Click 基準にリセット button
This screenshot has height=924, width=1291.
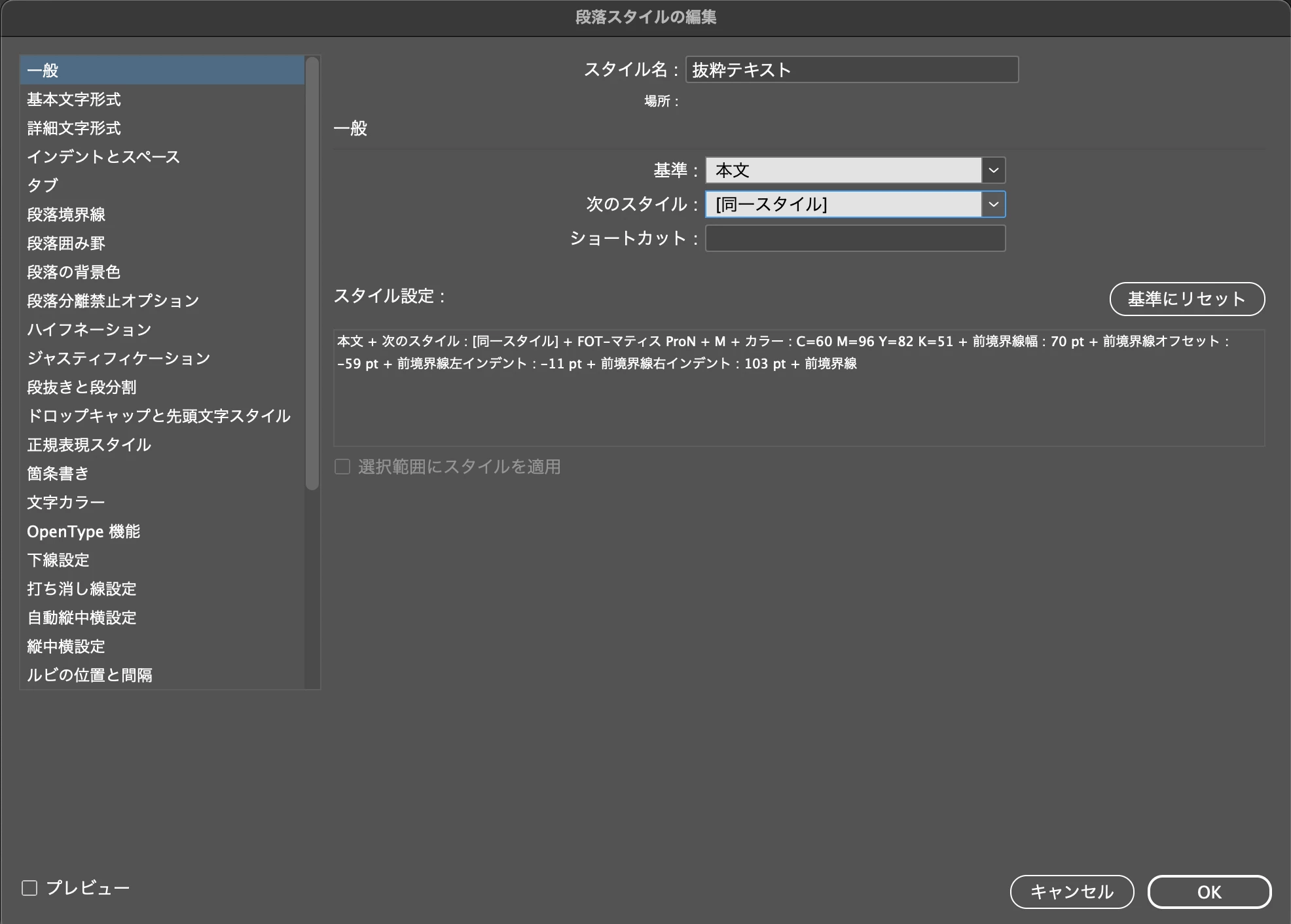1186,299
